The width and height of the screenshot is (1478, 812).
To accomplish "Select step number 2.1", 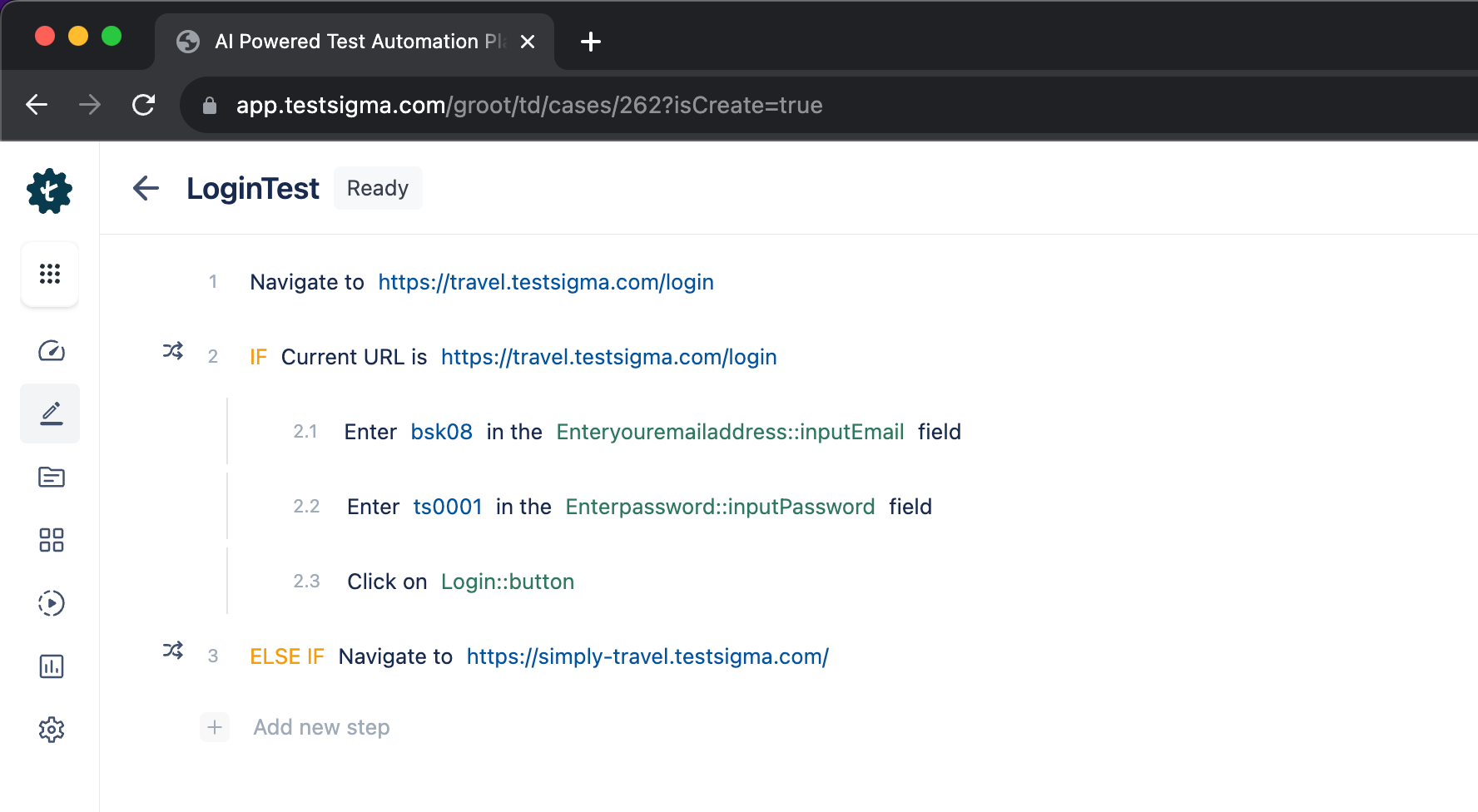I will 305,432.
